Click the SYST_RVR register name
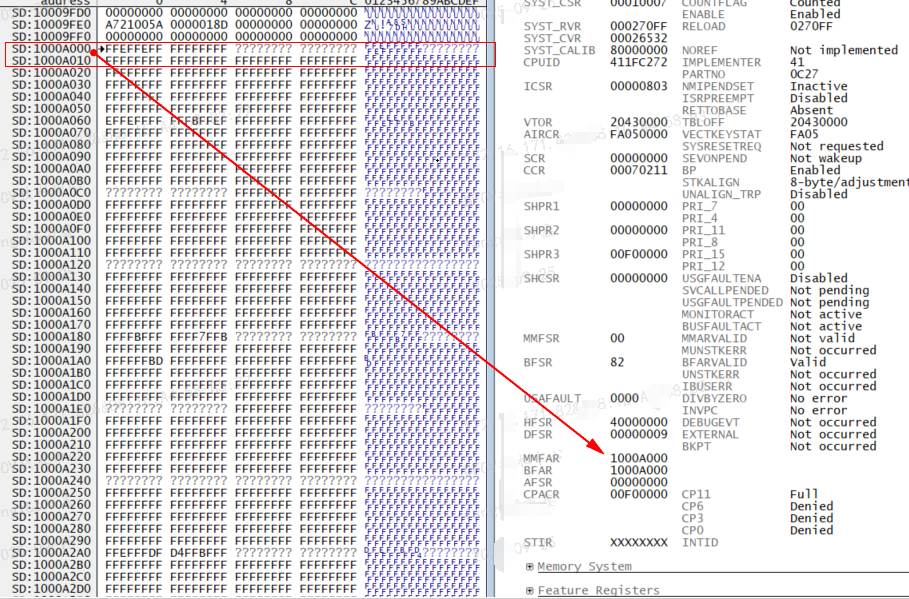909x599 pixels. 552,27
